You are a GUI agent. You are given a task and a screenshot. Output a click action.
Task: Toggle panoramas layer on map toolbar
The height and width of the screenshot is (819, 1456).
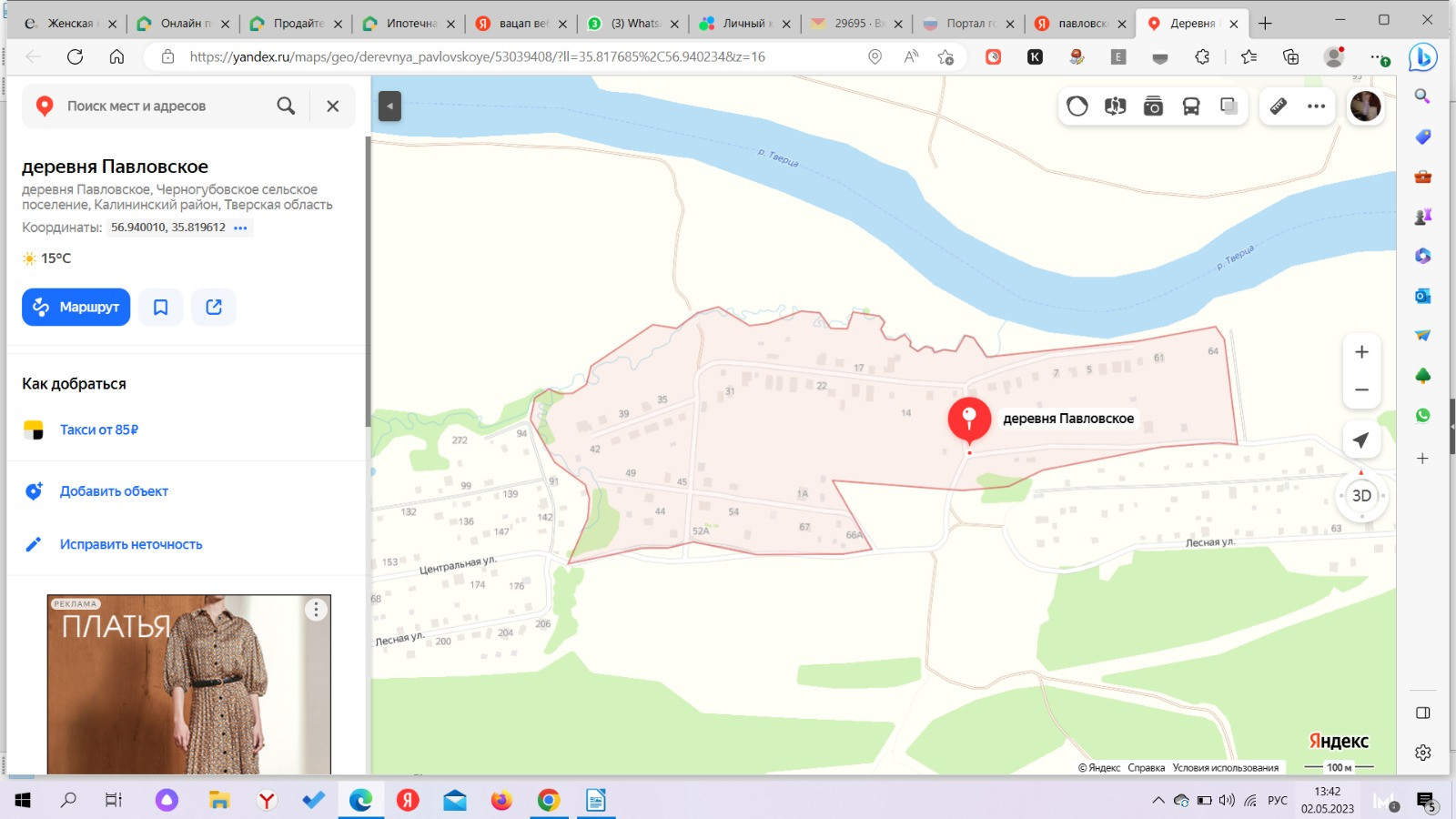[x=1116, y=106]
